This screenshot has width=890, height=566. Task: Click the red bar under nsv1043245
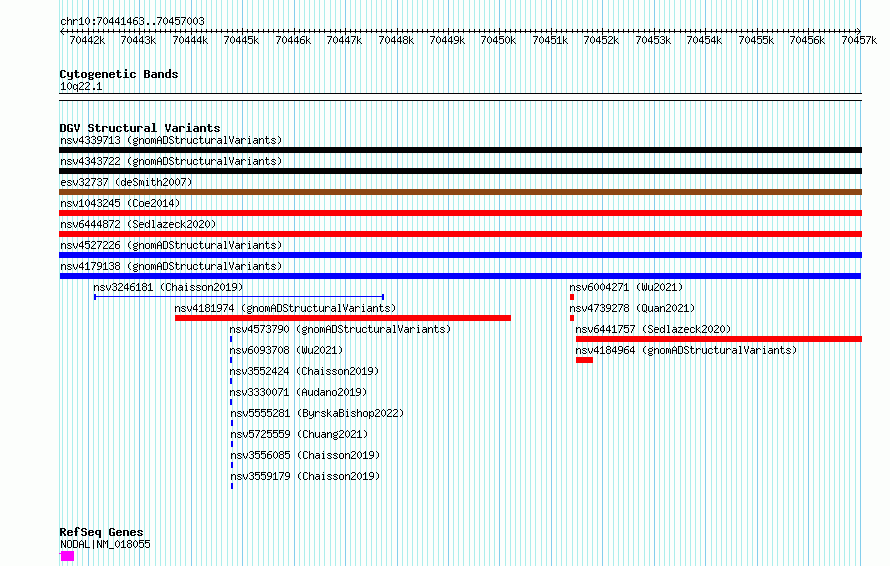tap(460, 213)
